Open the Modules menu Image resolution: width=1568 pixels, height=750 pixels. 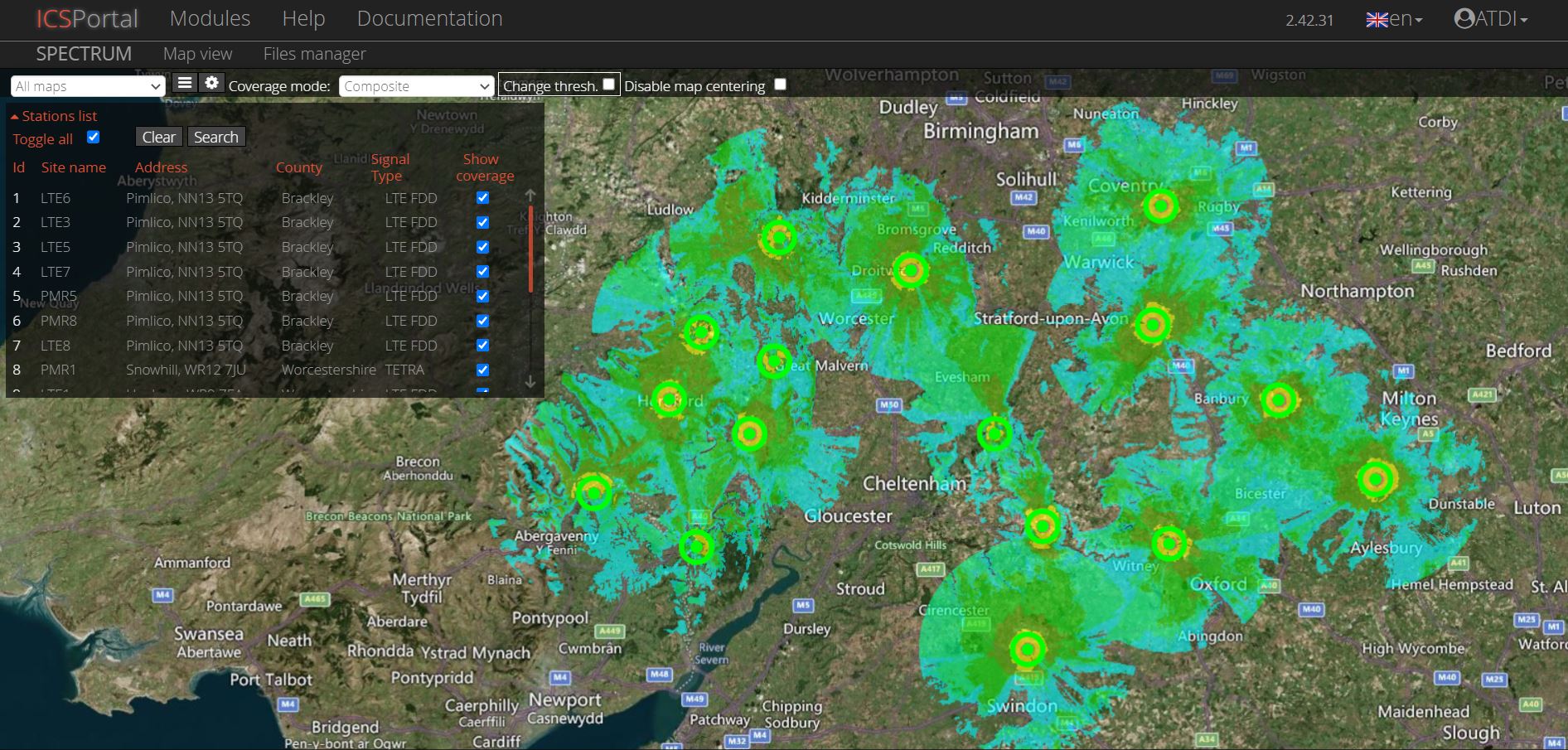[210, 19]
